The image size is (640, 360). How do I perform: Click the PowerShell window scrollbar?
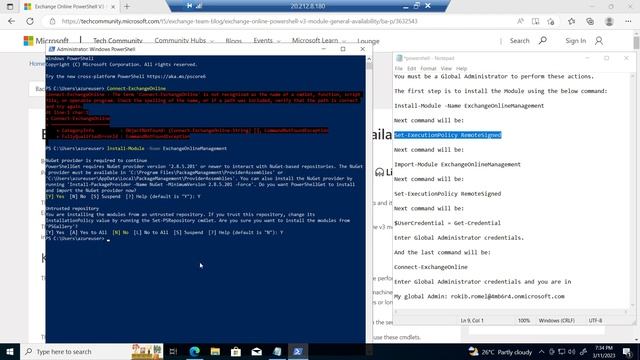[369, 199]
